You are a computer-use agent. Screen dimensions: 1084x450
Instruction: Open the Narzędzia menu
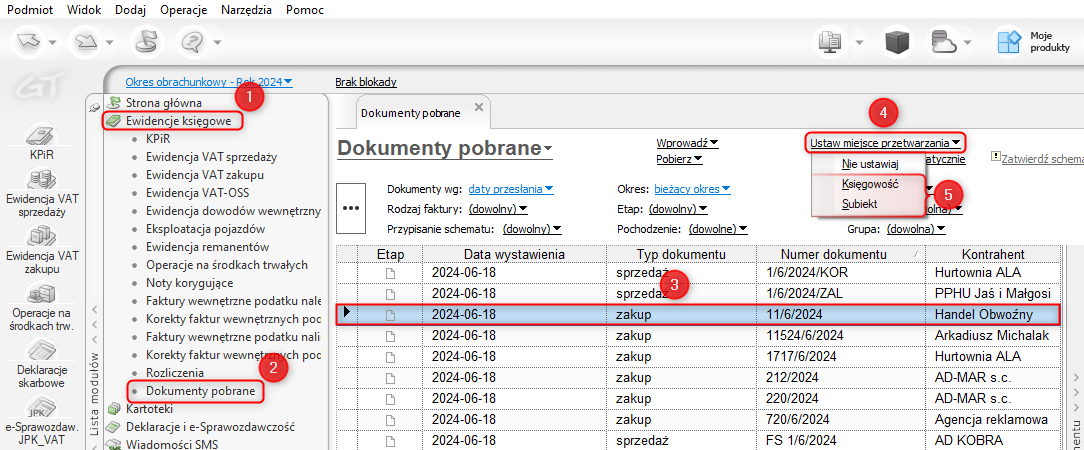coord(246,10)
